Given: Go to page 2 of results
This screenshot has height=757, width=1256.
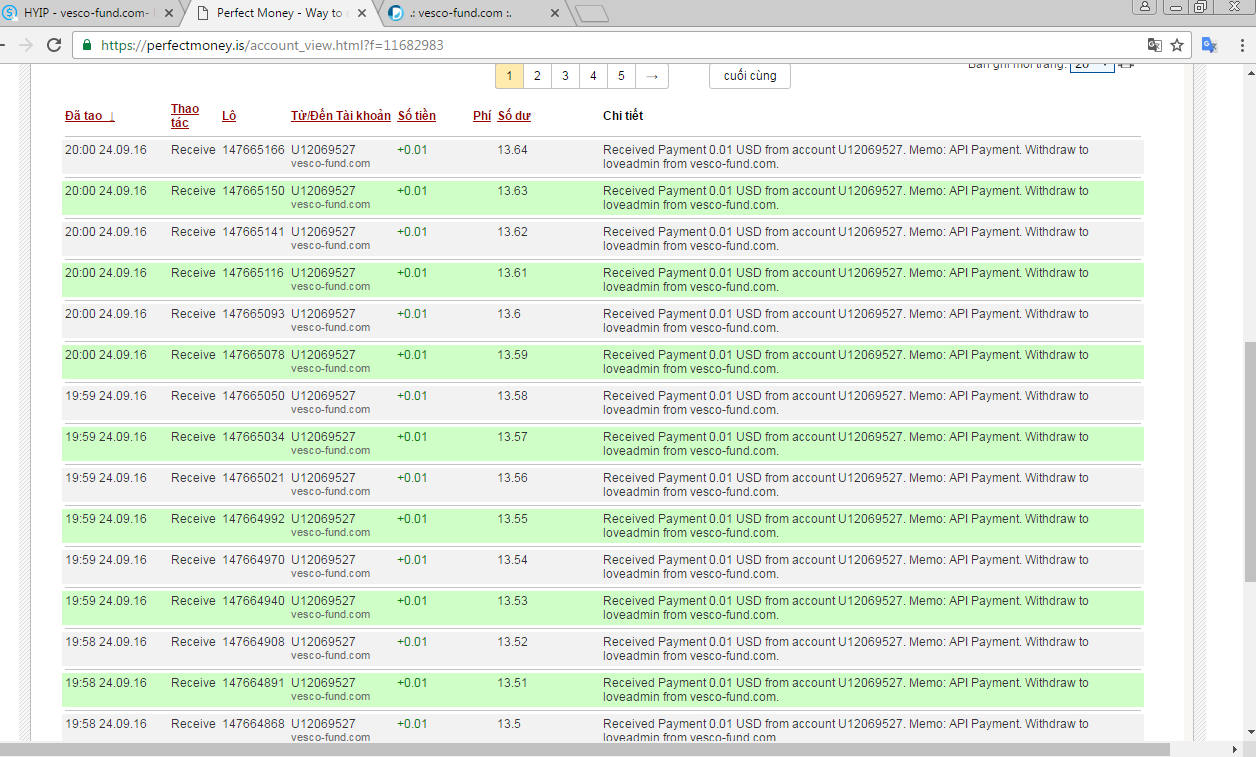Looking at the screenshot, I should click(x=537, y=76).
